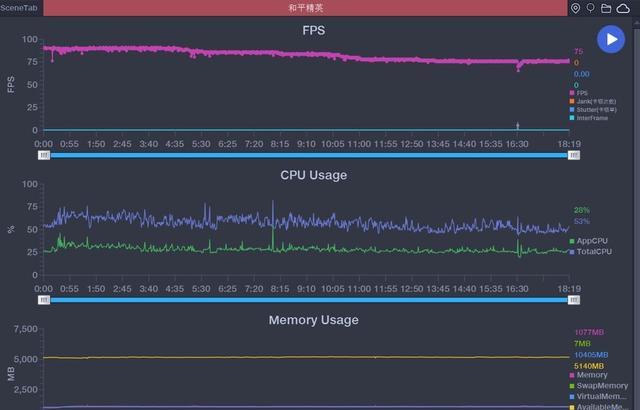Image resolution: width=640 pixels, height=410 pixels.
Task: Click the blue play button
Action: tap(611, 39)
